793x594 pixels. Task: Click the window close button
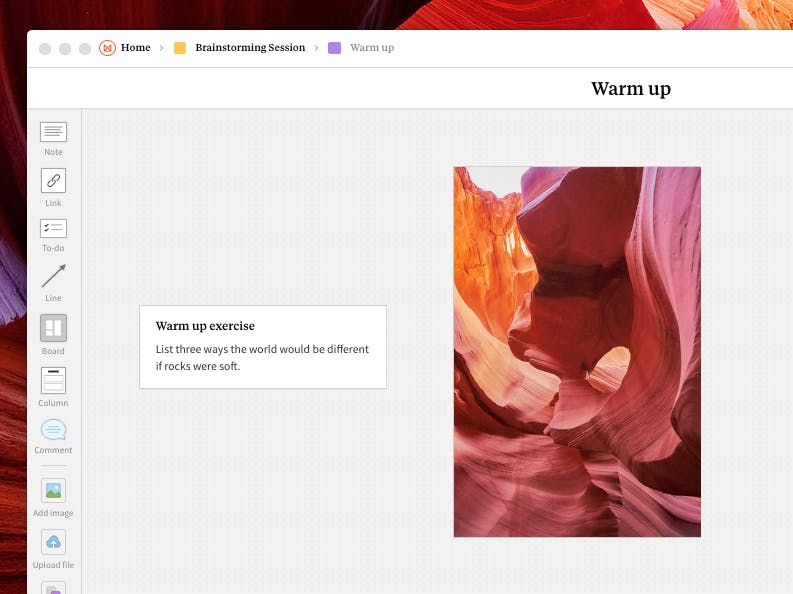tap(45, 49)
